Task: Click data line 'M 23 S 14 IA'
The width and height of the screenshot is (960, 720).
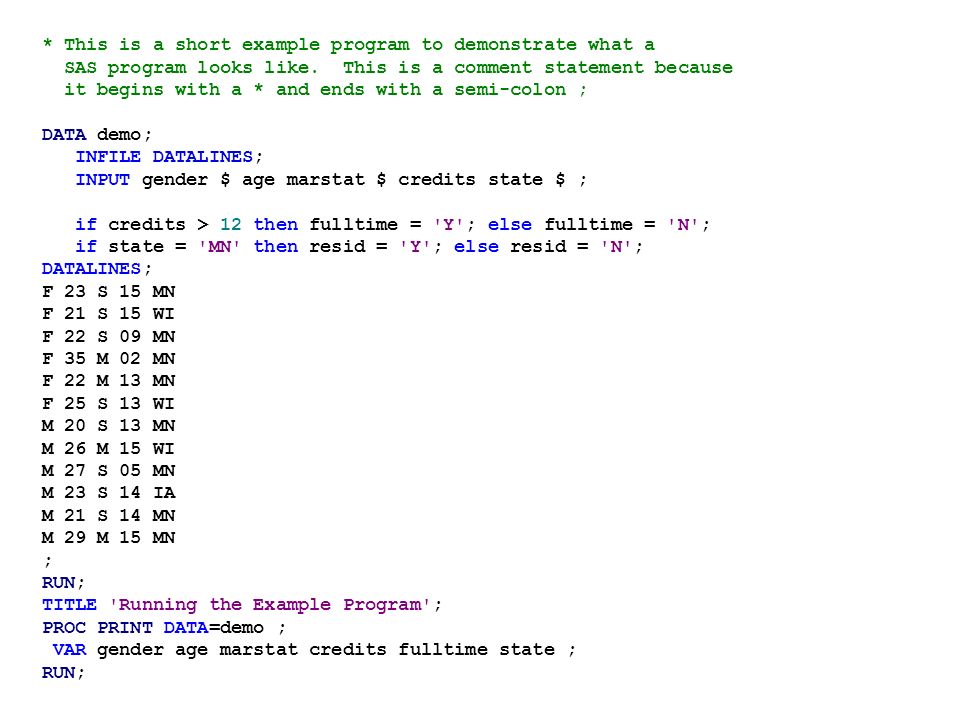Action: 108,492
